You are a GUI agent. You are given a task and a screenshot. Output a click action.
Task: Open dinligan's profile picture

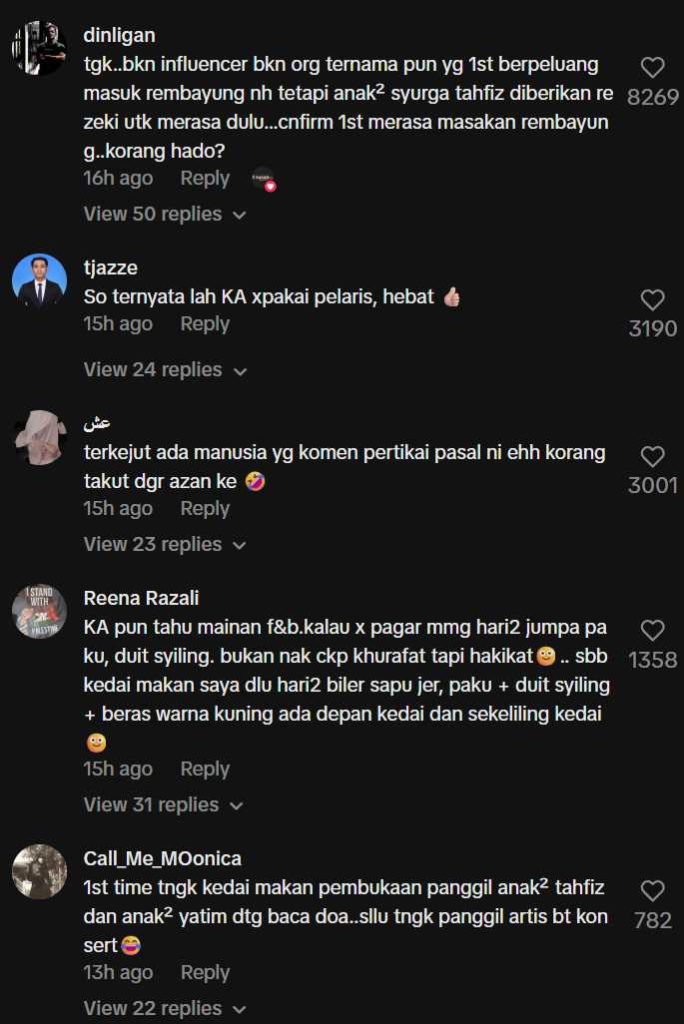tap(40, 48)
